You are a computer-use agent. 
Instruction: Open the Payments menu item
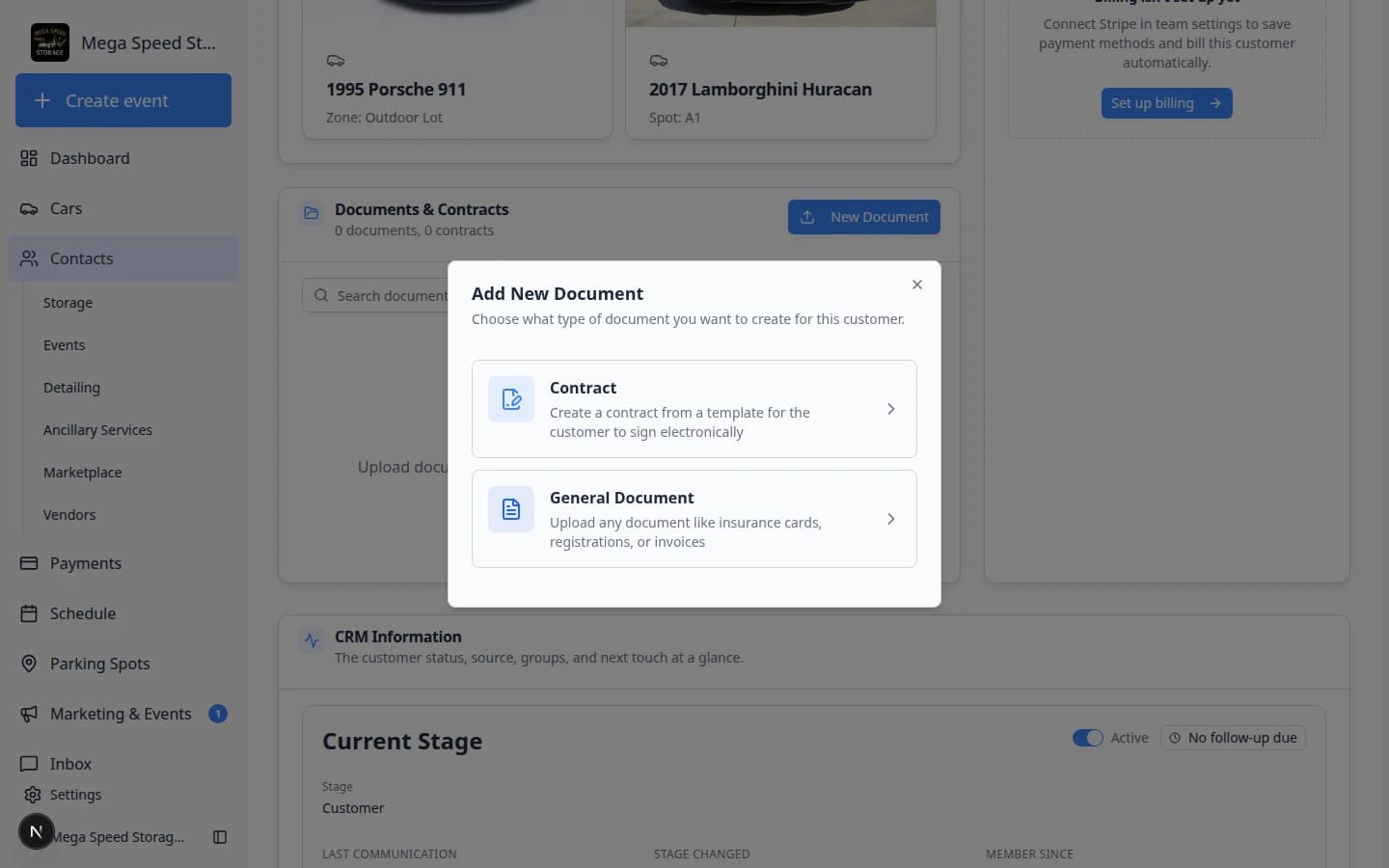(x=123, y=563)
